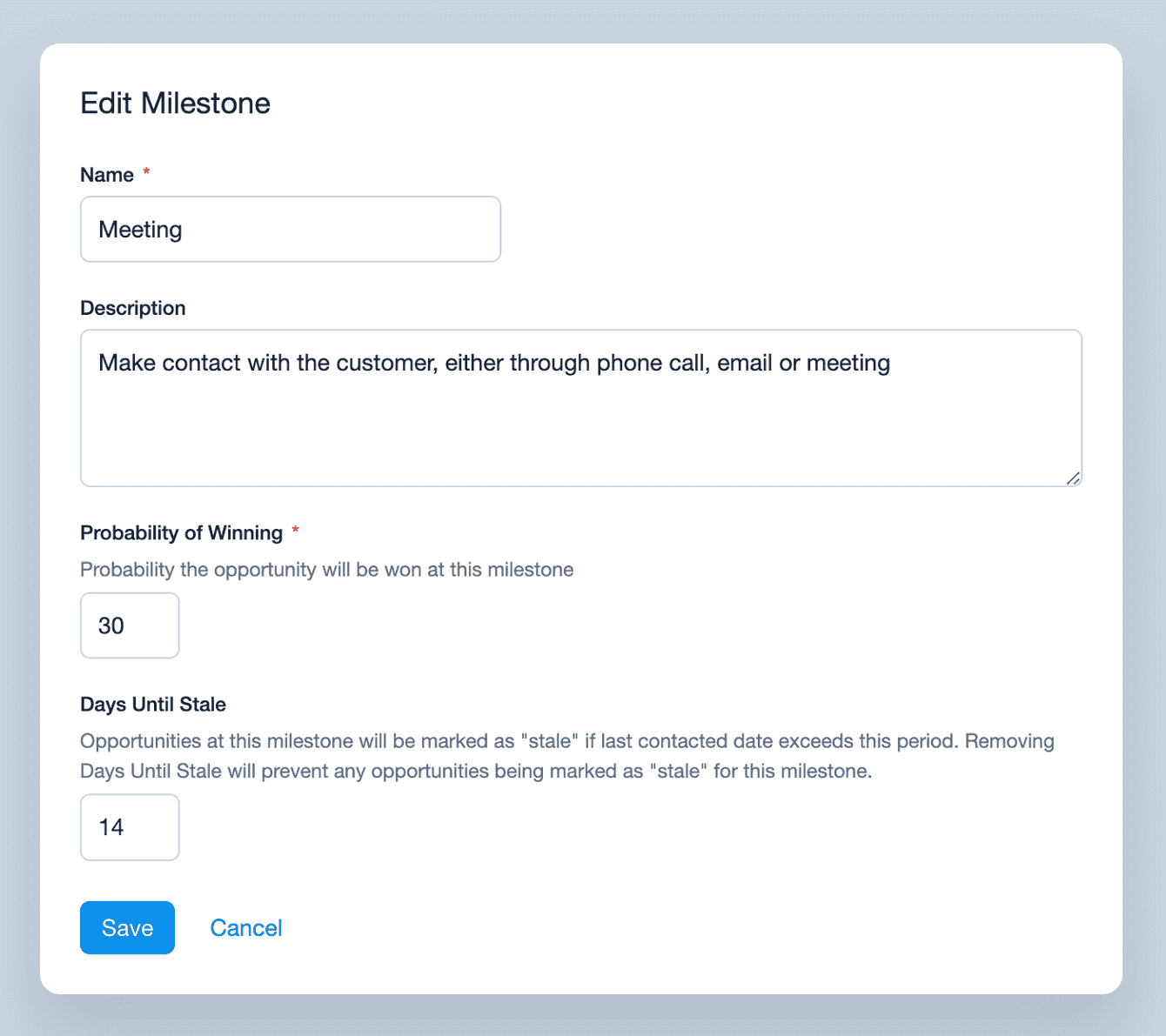Cancel editing the milestone
The height and width of the screenshot is (1036, 1166).
[246, 927]
